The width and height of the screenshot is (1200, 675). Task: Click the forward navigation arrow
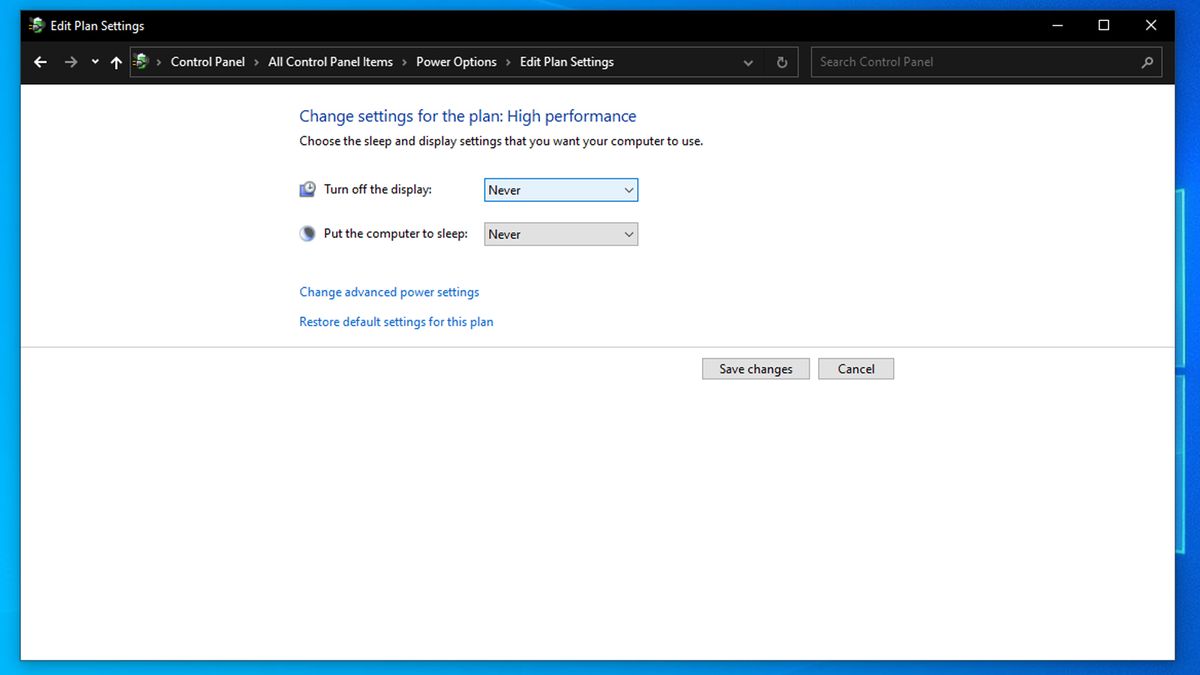tap(70, 62)
